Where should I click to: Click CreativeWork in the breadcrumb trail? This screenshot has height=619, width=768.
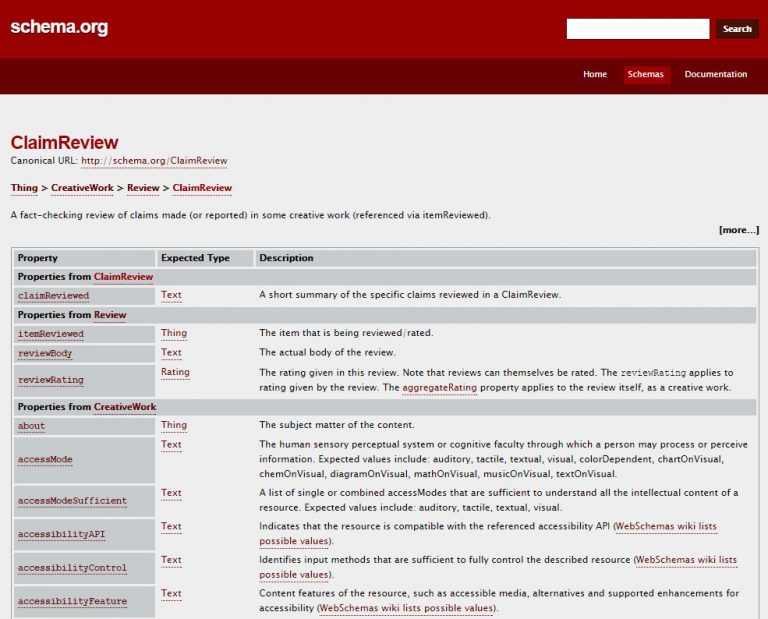click(x=83, y=188)
